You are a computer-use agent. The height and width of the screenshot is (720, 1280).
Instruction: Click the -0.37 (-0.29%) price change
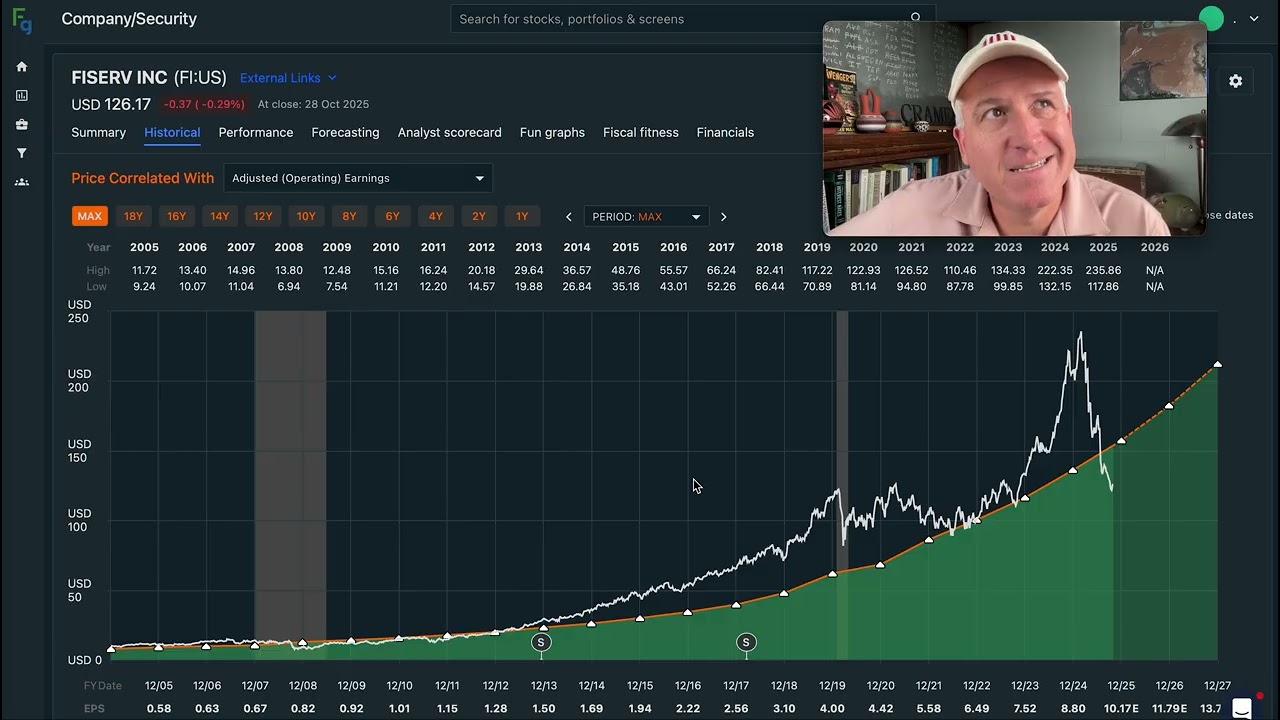(x=204, y=104)
